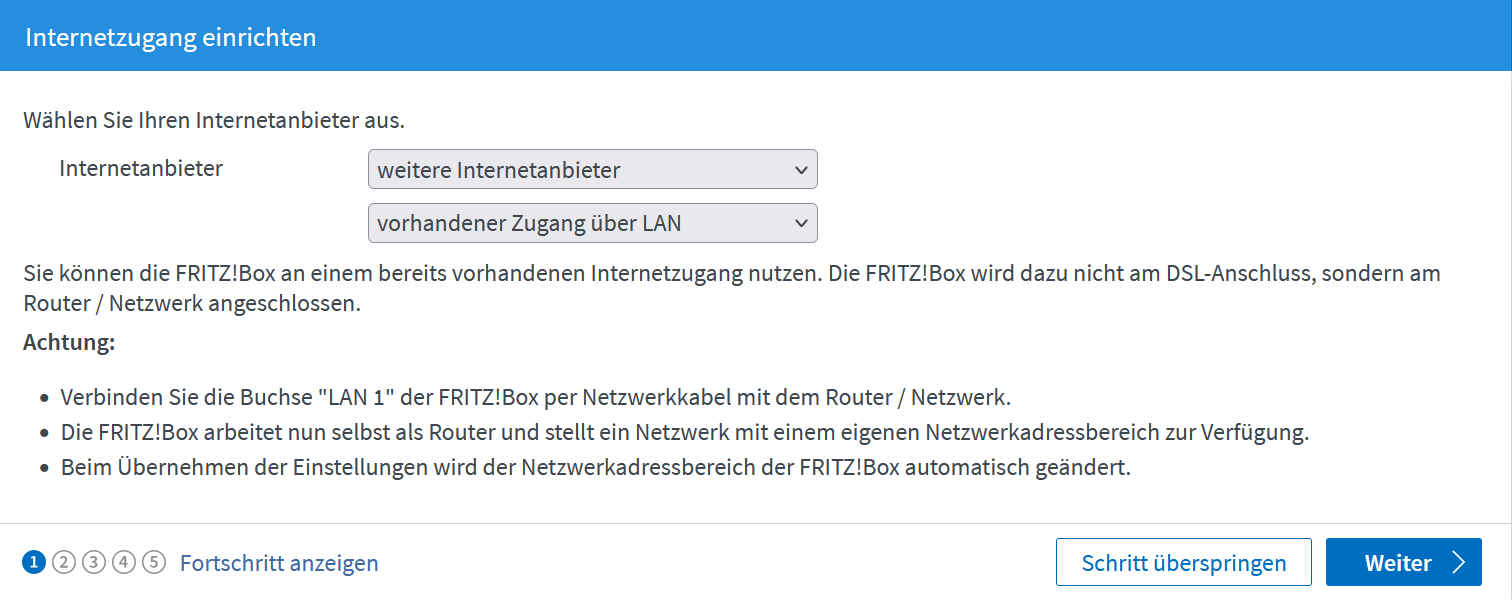Click "Fortschritt anzeigen" link
This screenshot has width=1512, height=600.
pyautogui.click(x=279, y=563)
